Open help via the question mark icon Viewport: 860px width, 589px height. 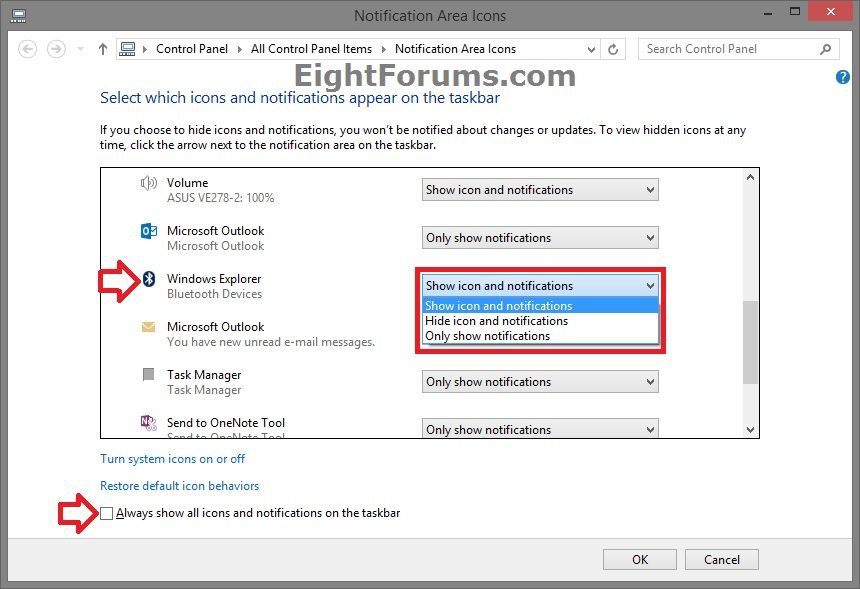pyautogui.click(x=843, y=77)
